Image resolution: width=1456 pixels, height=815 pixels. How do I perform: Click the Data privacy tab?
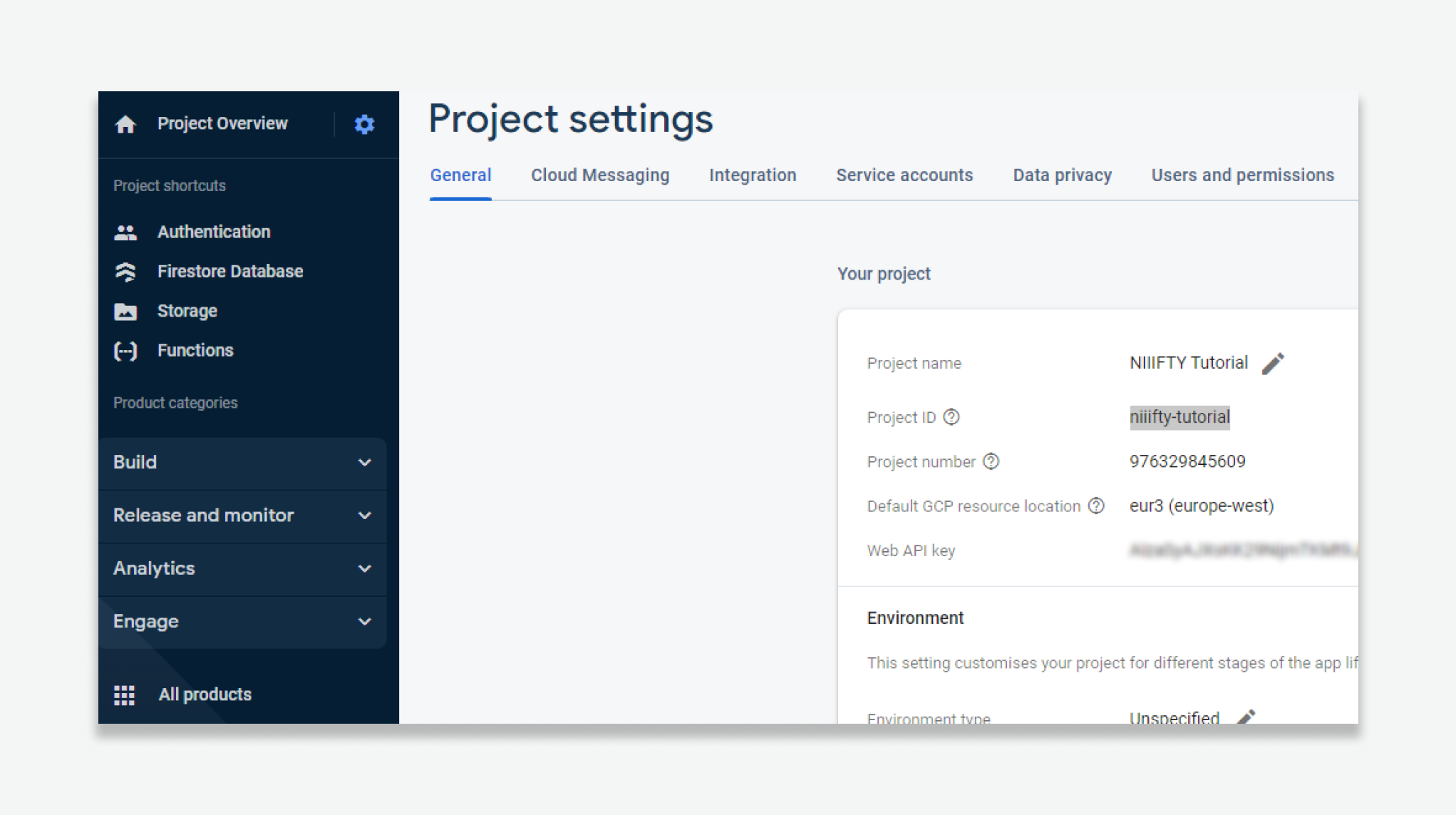pos(1061,175)
